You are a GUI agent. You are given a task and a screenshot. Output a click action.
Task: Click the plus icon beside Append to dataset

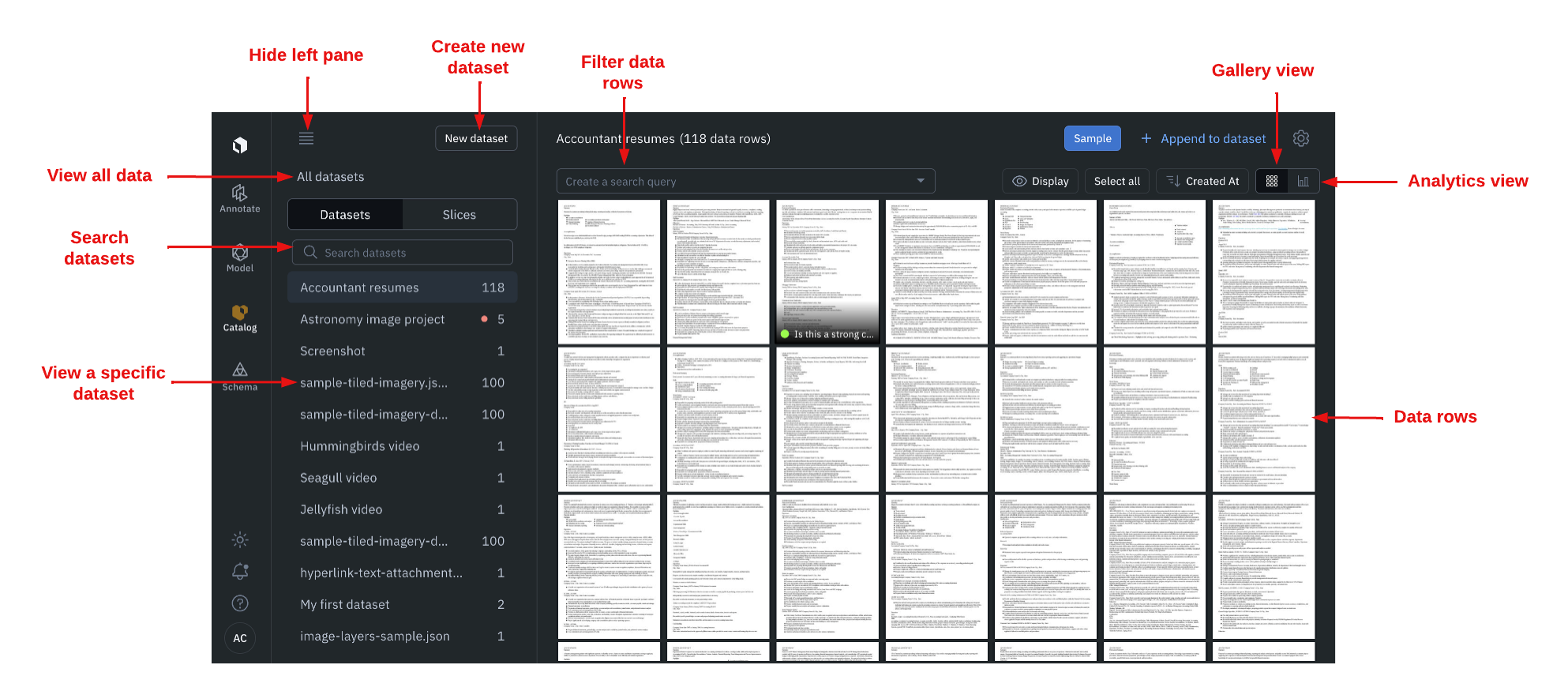1146,138
